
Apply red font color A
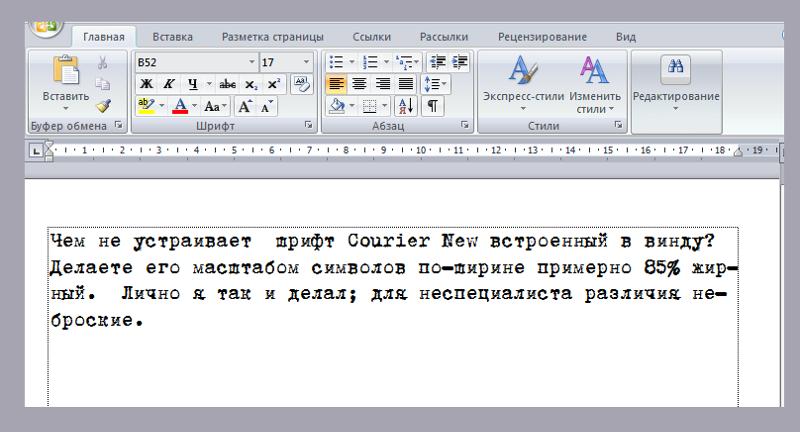tap(180, 106)
